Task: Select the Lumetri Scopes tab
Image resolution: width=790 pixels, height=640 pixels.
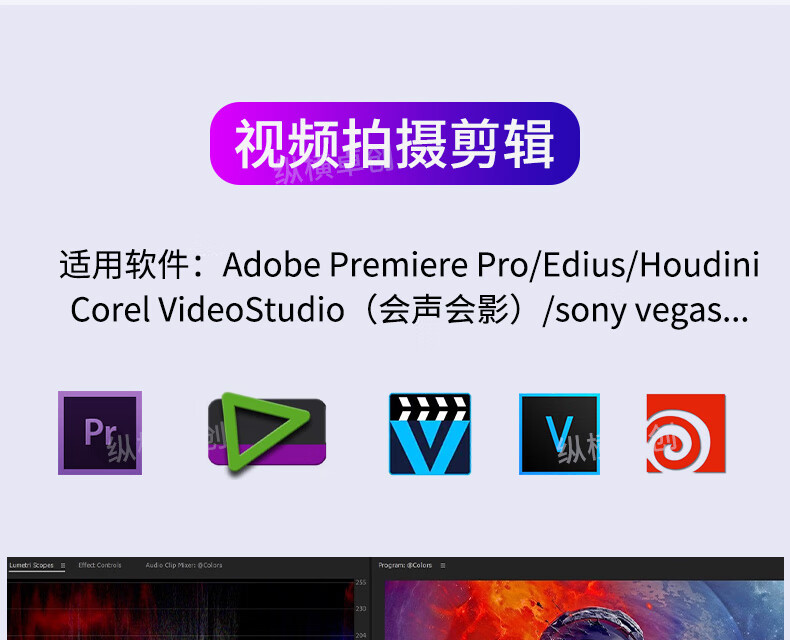Action: tap(31, 565)
